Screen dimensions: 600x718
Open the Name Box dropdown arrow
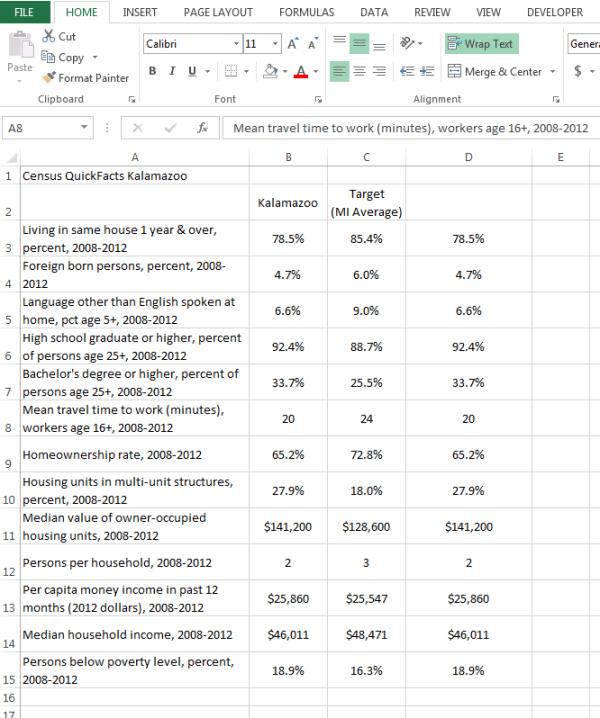click(x=84, y=127)
